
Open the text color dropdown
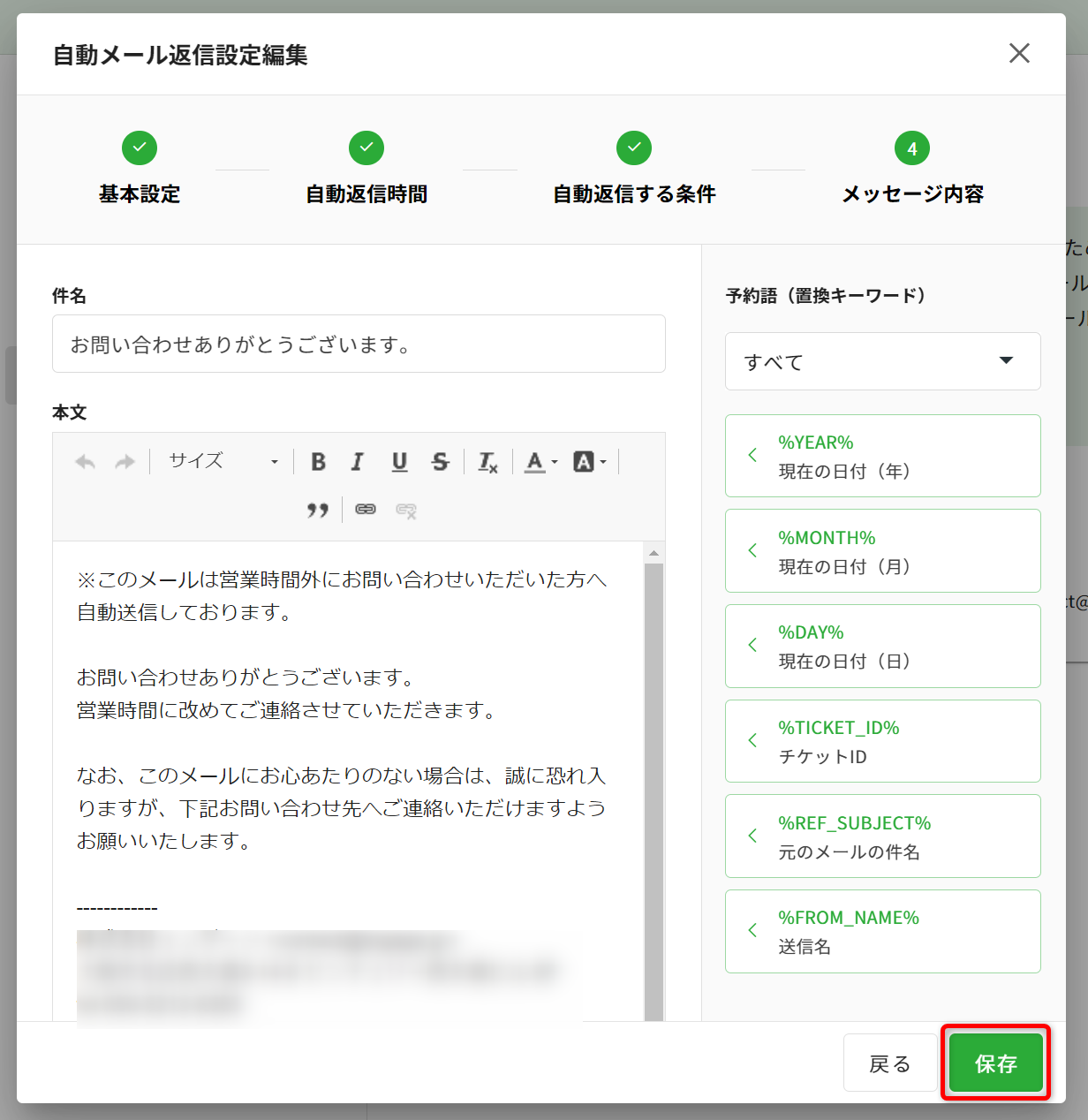[x=540, y=462]
